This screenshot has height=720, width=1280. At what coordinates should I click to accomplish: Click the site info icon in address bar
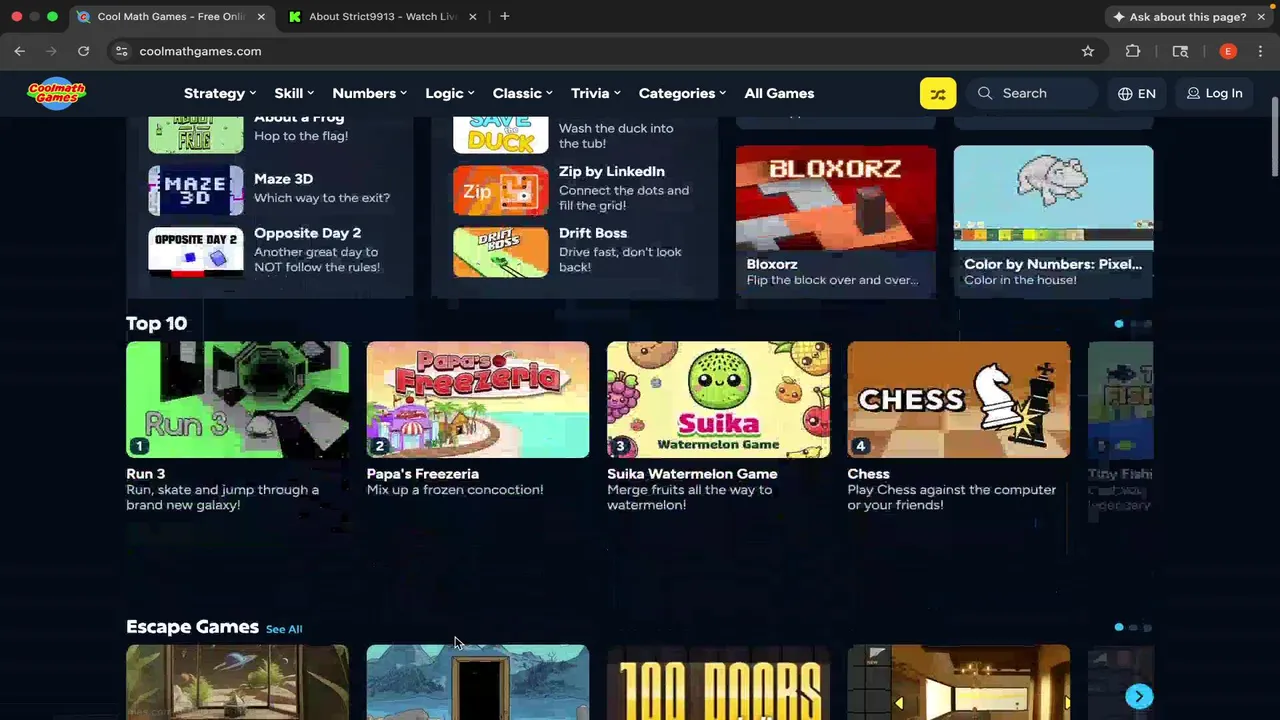click(122, 51)
